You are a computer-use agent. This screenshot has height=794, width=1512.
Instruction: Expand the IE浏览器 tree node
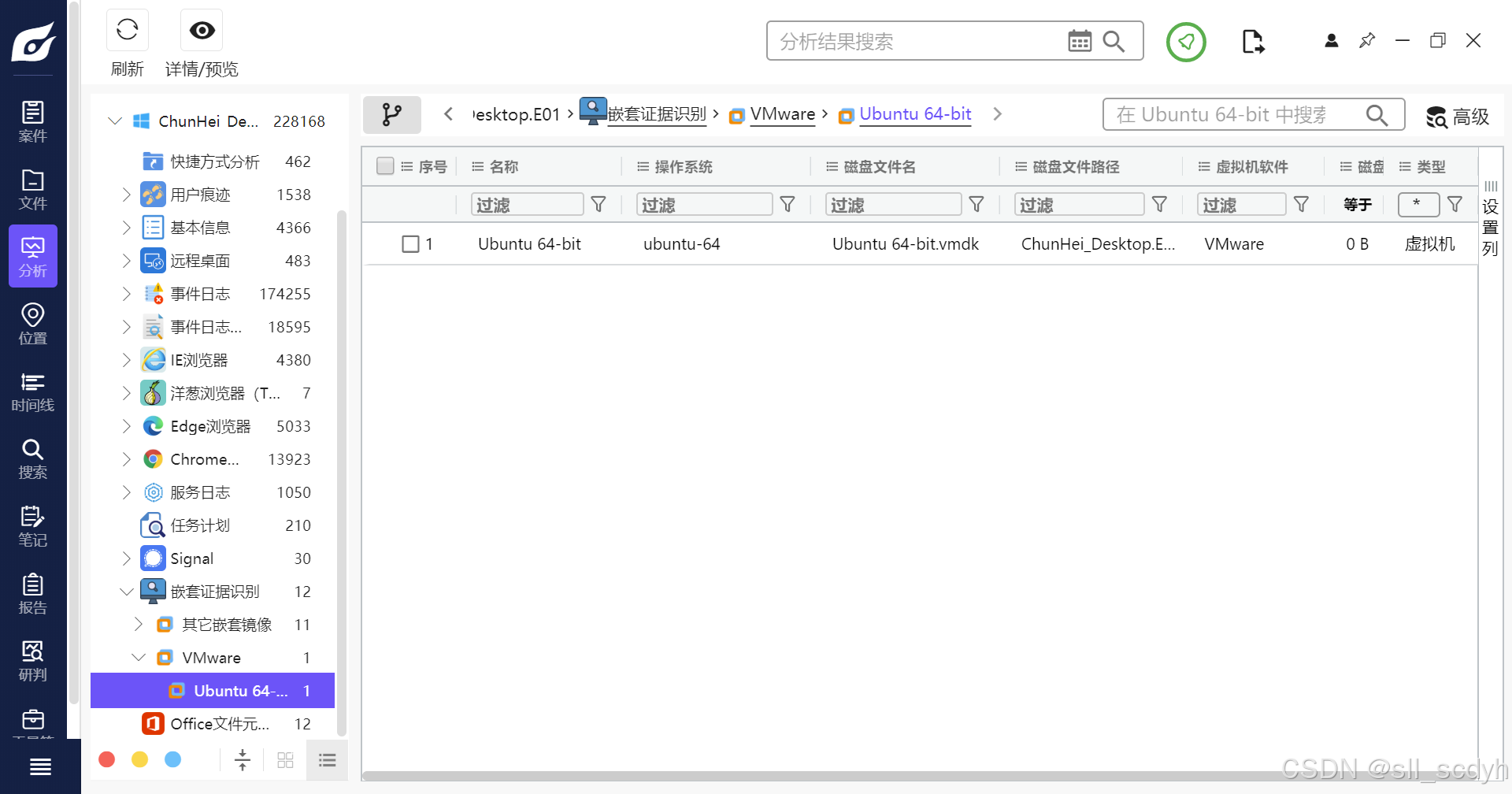[x=126, y=360]
